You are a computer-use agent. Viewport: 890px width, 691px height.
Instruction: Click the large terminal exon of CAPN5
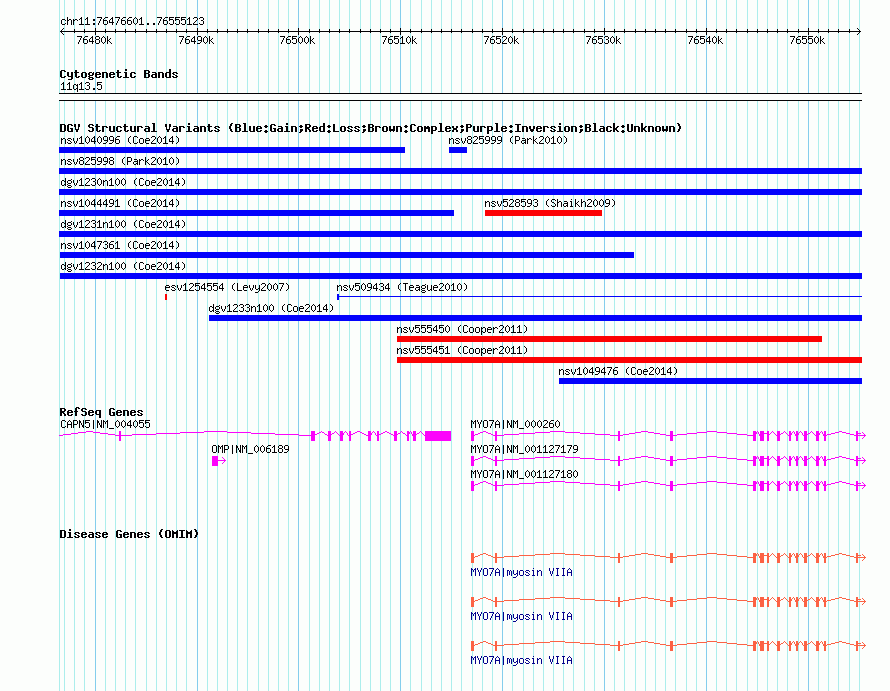coord(438,435)
